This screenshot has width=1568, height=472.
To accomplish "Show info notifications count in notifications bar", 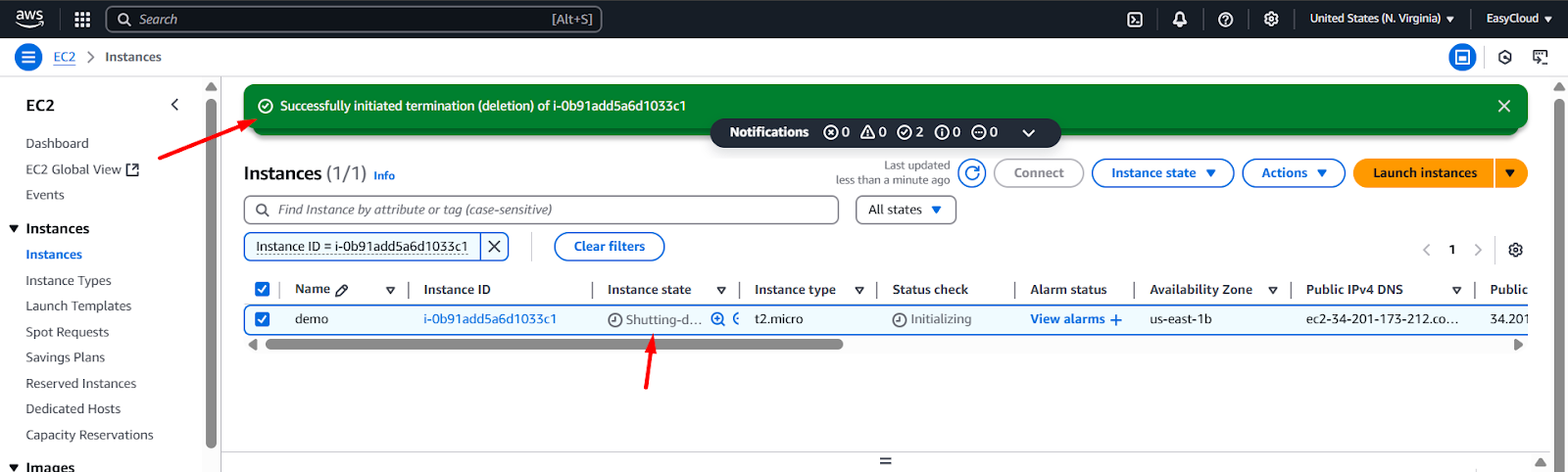I will pyautogui.click(x=948, y=132).
